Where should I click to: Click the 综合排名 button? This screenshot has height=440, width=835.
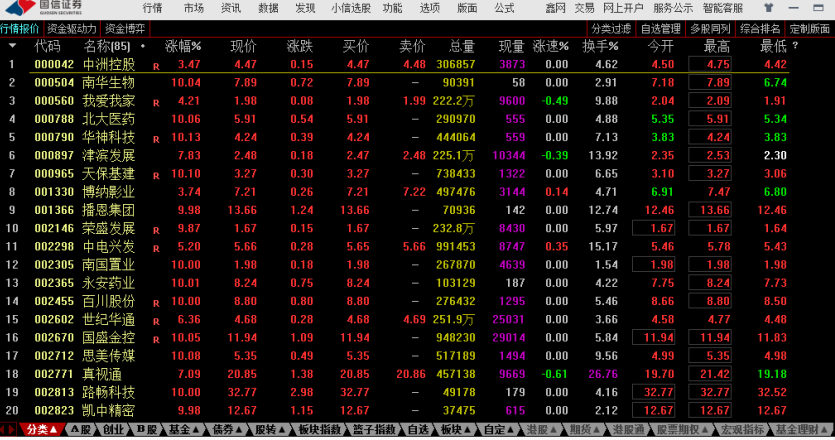tap(760, 29)
